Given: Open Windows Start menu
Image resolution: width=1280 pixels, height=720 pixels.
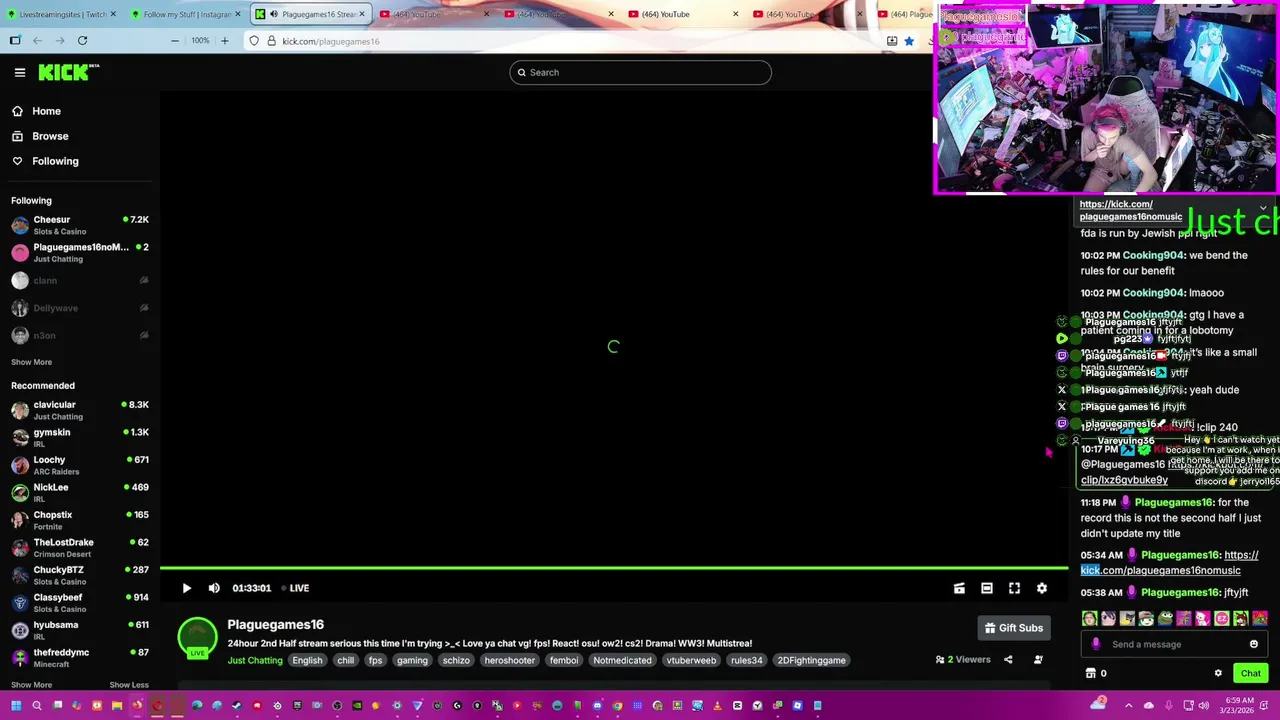Looking at the screenshot, I should point(15,706).
